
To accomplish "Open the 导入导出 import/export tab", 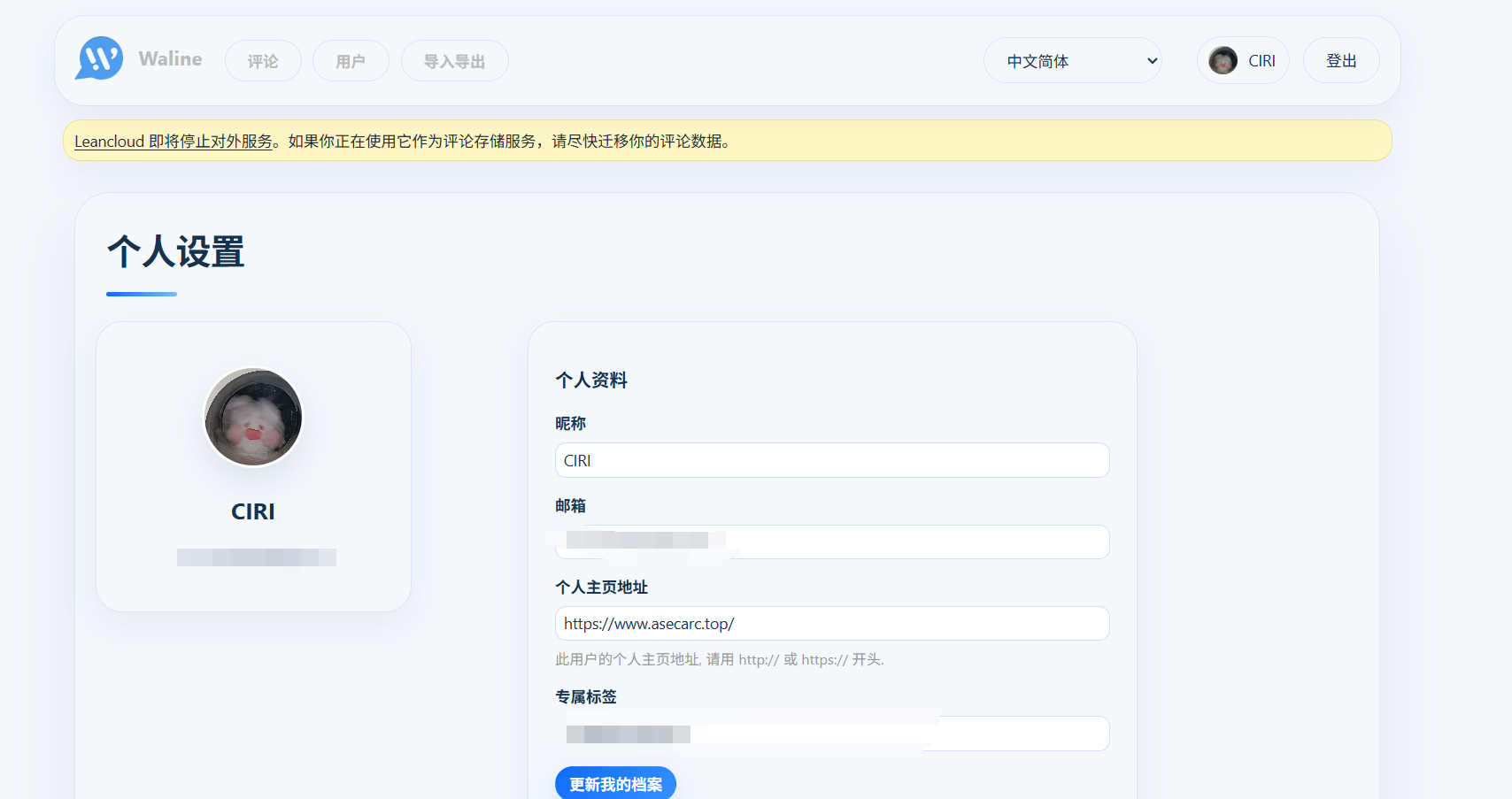I will pos(455,61).
